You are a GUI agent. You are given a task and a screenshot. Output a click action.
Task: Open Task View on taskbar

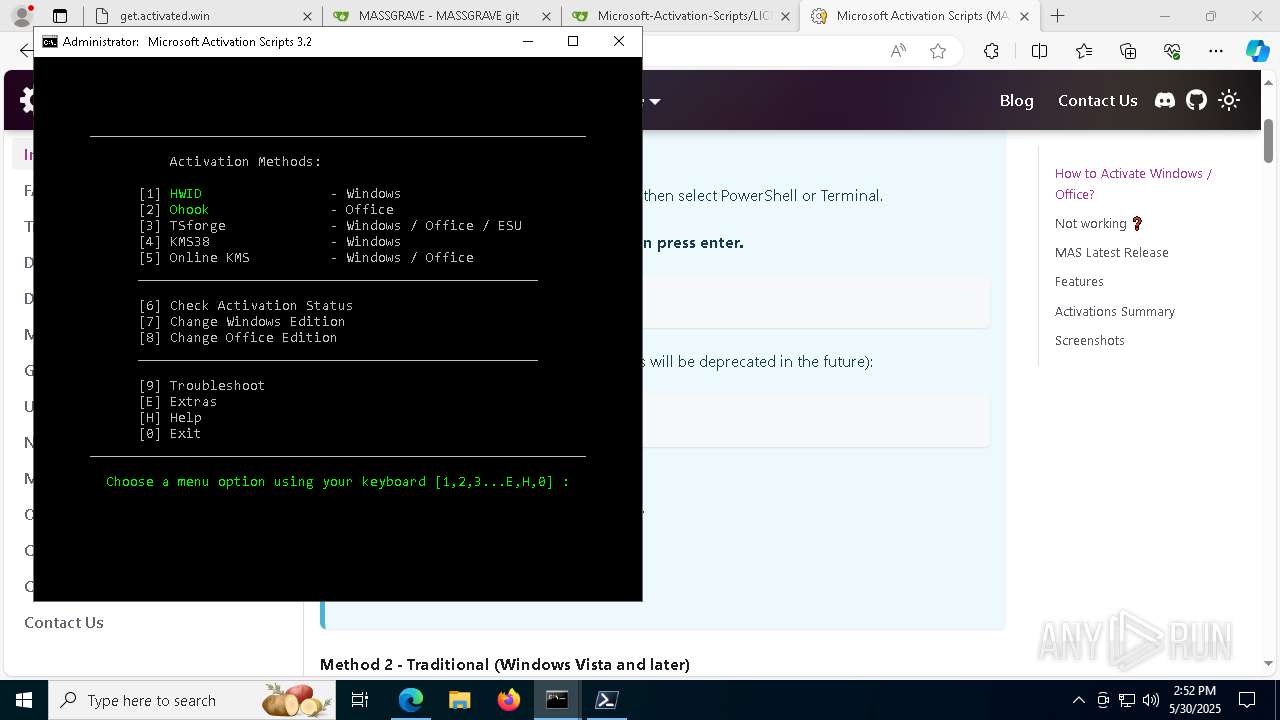pyautogui.click(x=361, y=700)
